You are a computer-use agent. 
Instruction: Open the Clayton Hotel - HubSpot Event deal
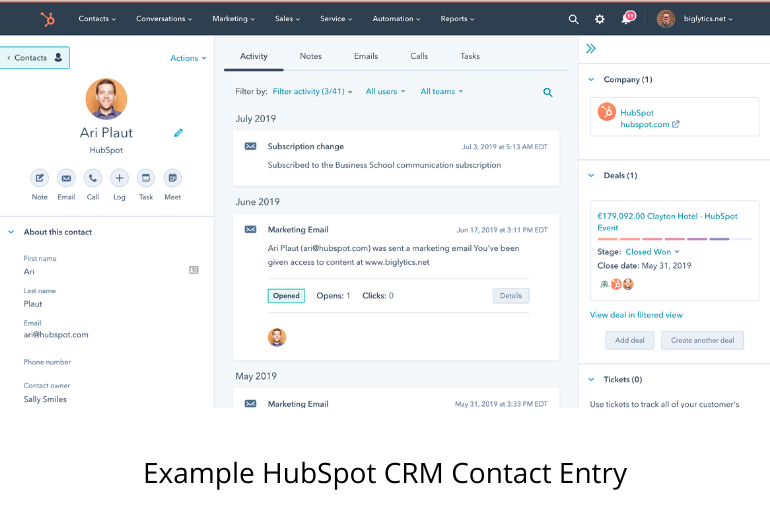pyautogui.click(x=667, y=222)
